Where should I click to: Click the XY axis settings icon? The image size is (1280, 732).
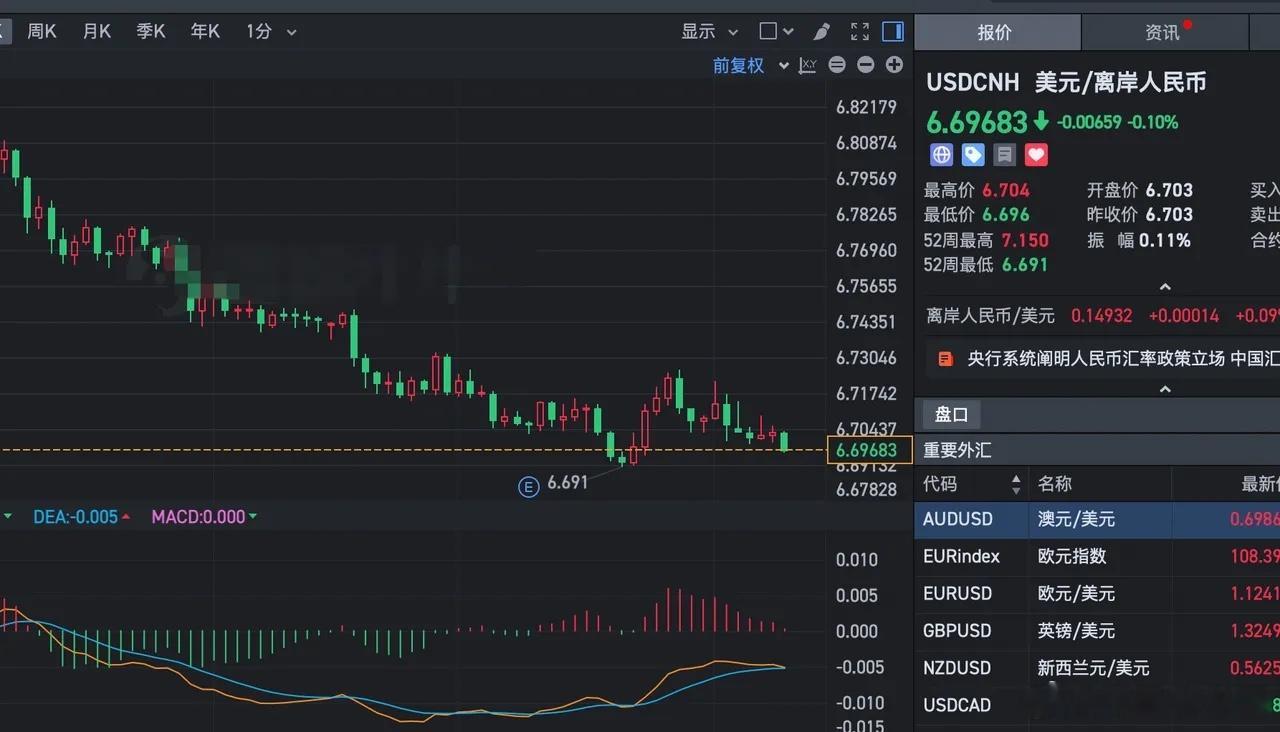point(808,65)
